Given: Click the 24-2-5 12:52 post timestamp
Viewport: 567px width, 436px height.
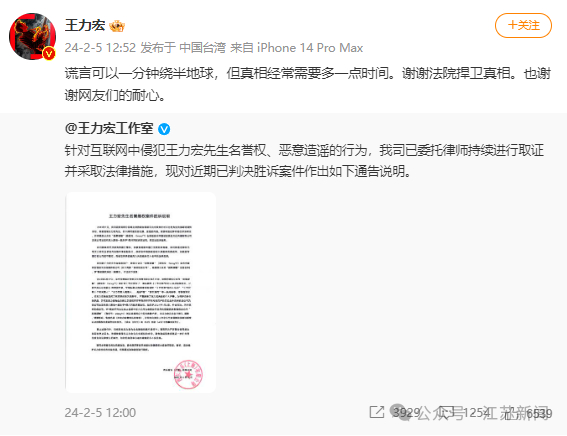Looking at the screenshot, I should (100, 48).
